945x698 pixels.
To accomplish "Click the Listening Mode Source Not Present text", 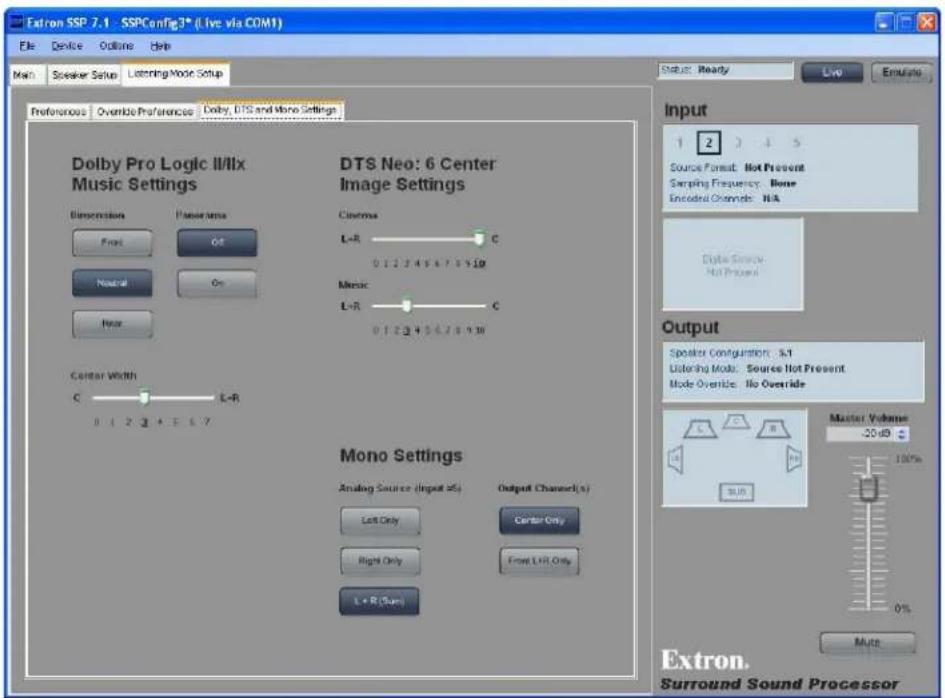I will 757,368.
